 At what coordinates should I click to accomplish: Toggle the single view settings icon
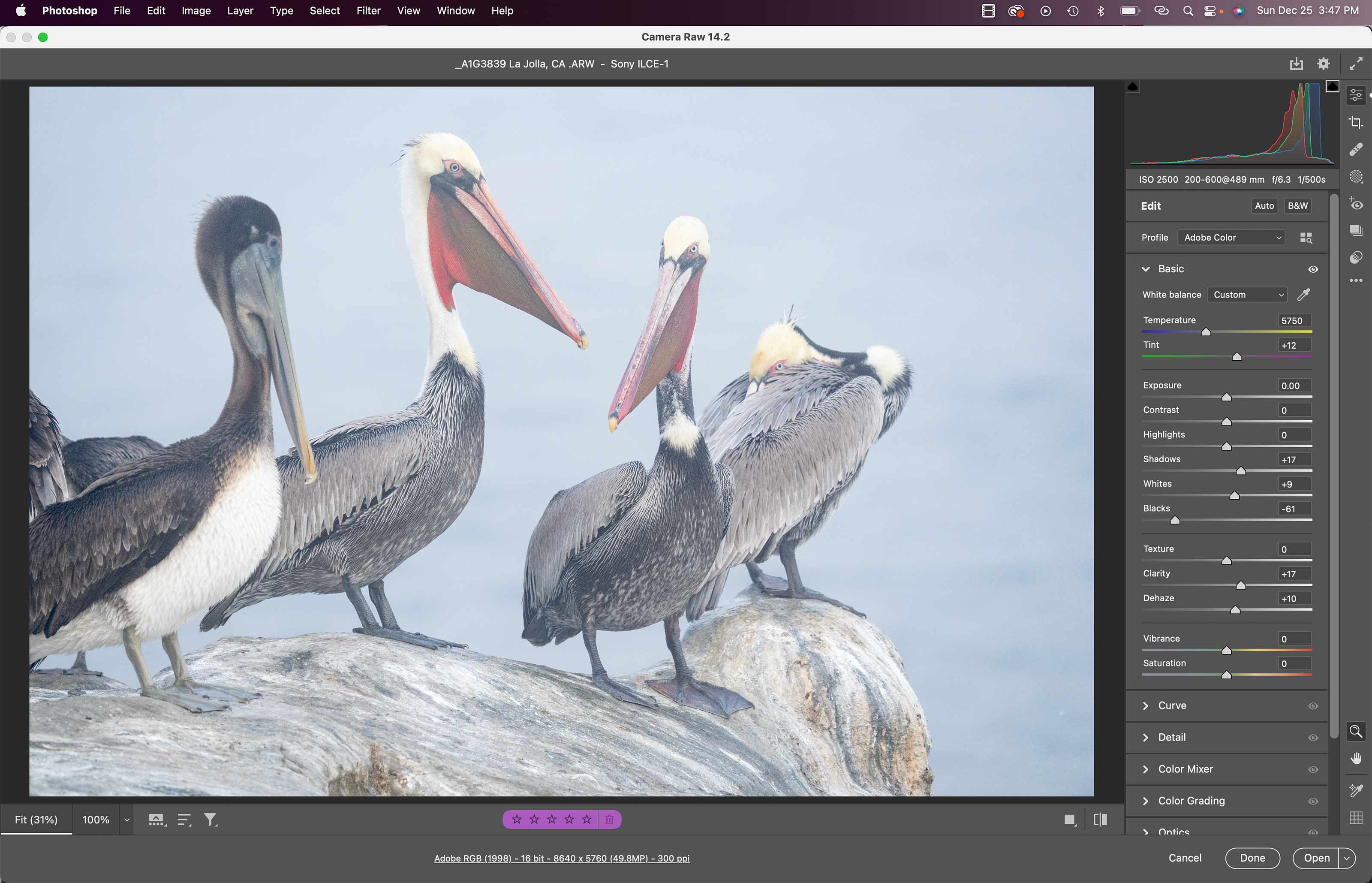click(x=1070, y=820)
